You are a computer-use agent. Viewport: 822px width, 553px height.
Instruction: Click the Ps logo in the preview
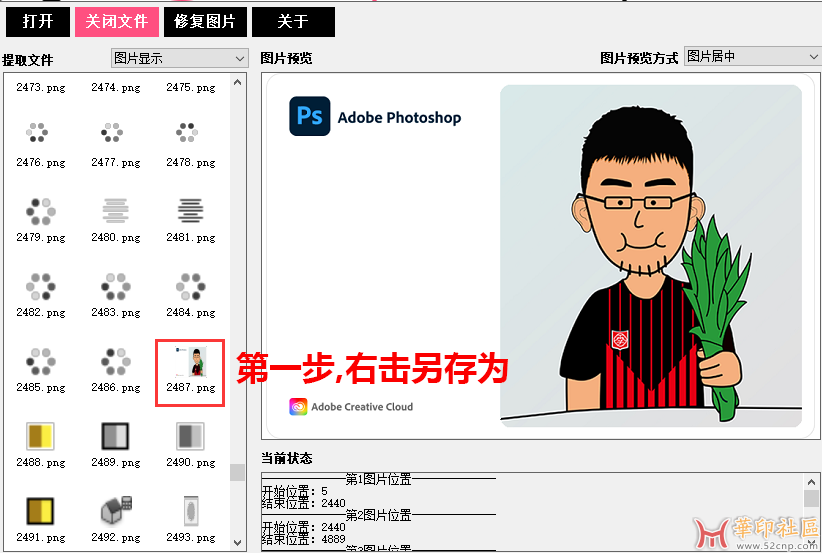click(310, 116)
